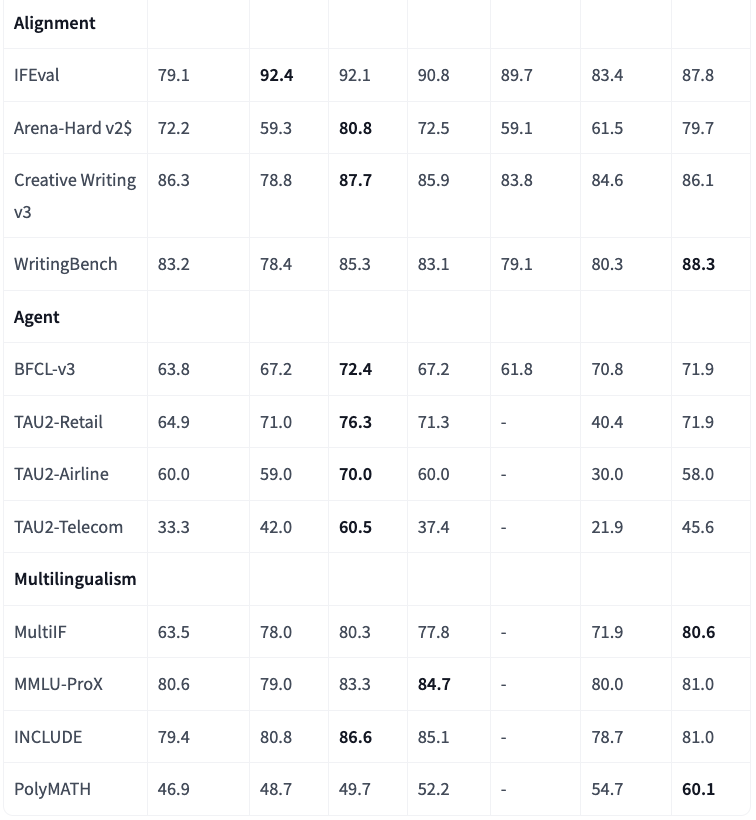Select the Creative Writing v3 row label

(x=75, y=196)
